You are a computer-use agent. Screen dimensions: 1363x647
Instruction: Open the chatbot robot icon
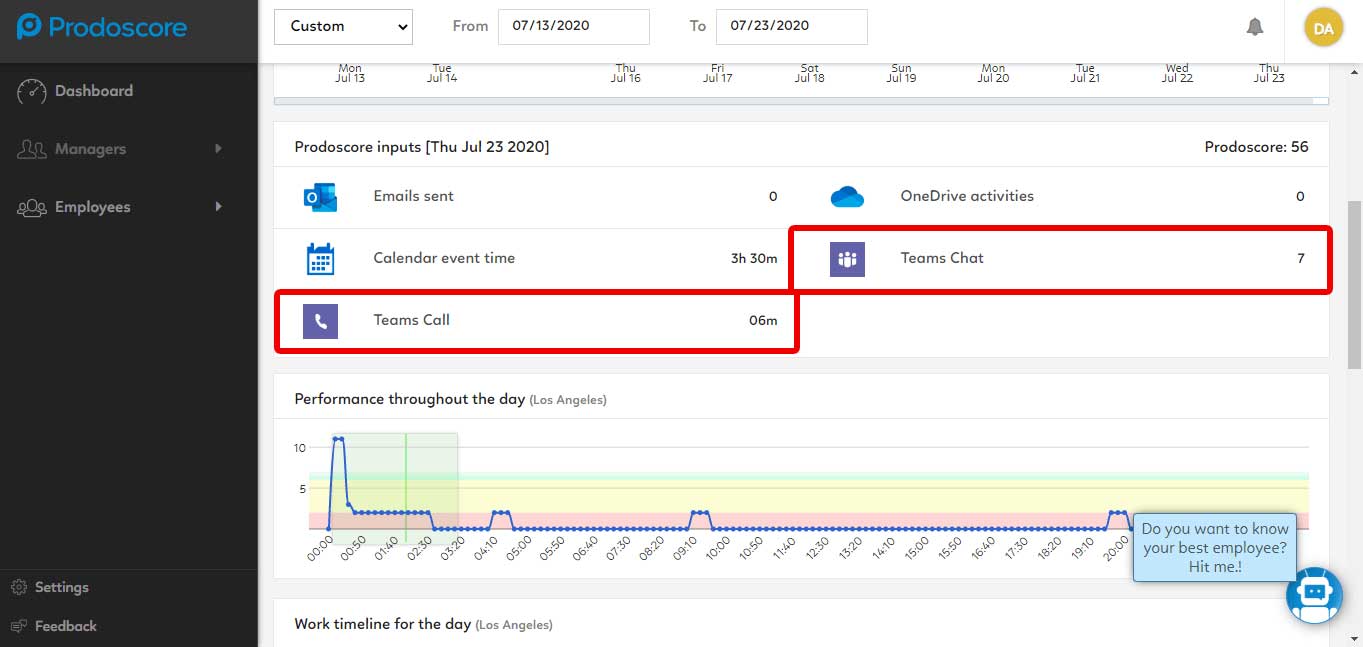(x=1314, y=595)
